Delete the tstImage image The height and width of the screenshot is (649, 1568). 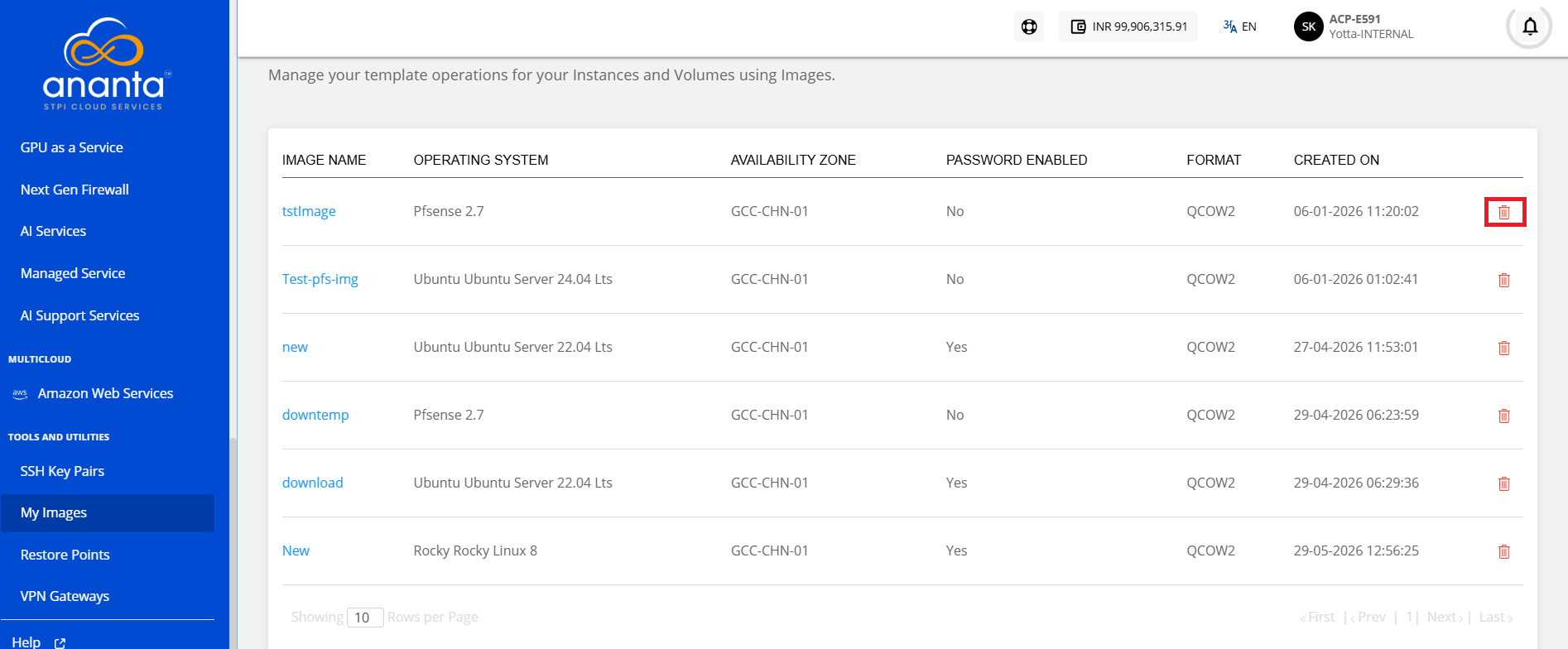click(1504, 213)
